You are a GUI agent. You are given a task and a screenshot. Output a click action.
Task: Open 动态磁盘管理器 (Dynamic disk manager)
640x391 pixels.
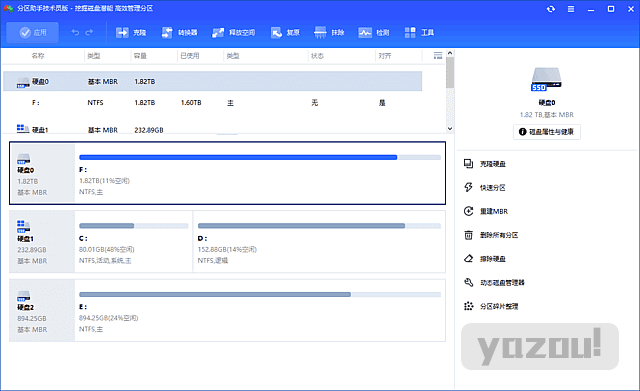coord(494,282)
